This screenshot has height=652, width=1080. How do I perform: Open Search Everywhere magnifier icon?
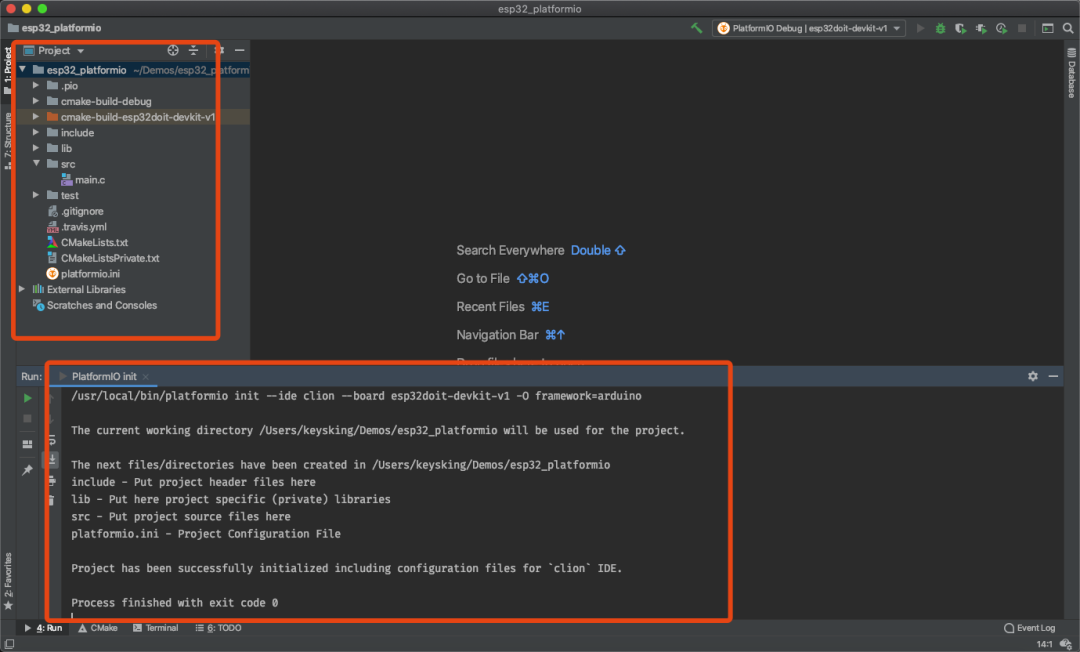click(x=1067, y=29)
